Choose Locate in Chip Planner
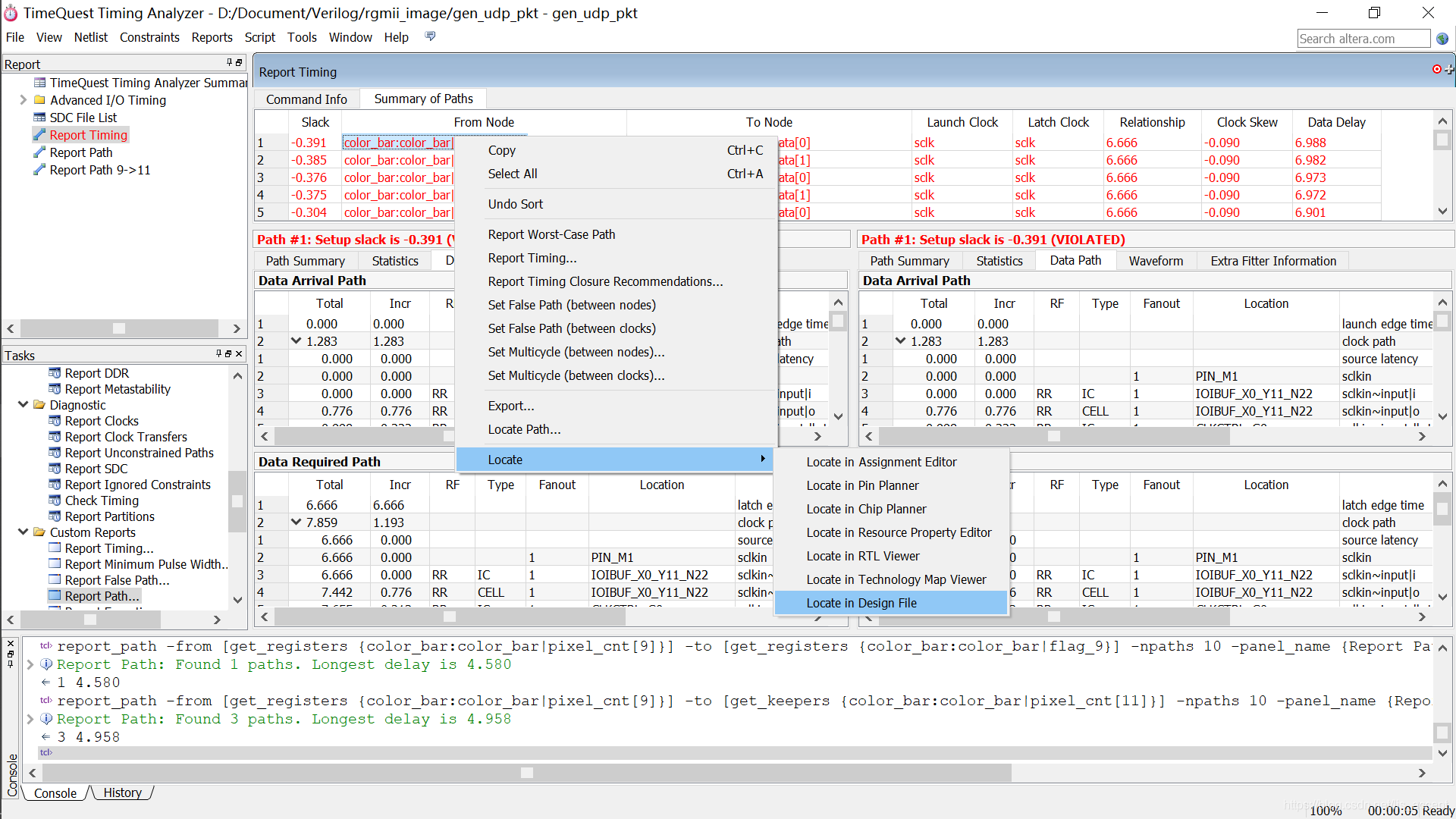The width and height of the screenshot is (1456, 819). click(891, 509)
